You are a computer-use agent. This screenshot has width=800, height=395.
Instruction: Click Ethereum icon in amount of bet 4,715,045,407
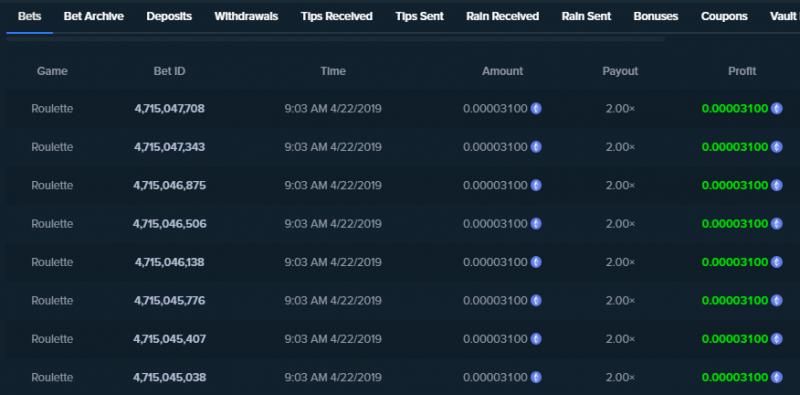click(536, 339)
